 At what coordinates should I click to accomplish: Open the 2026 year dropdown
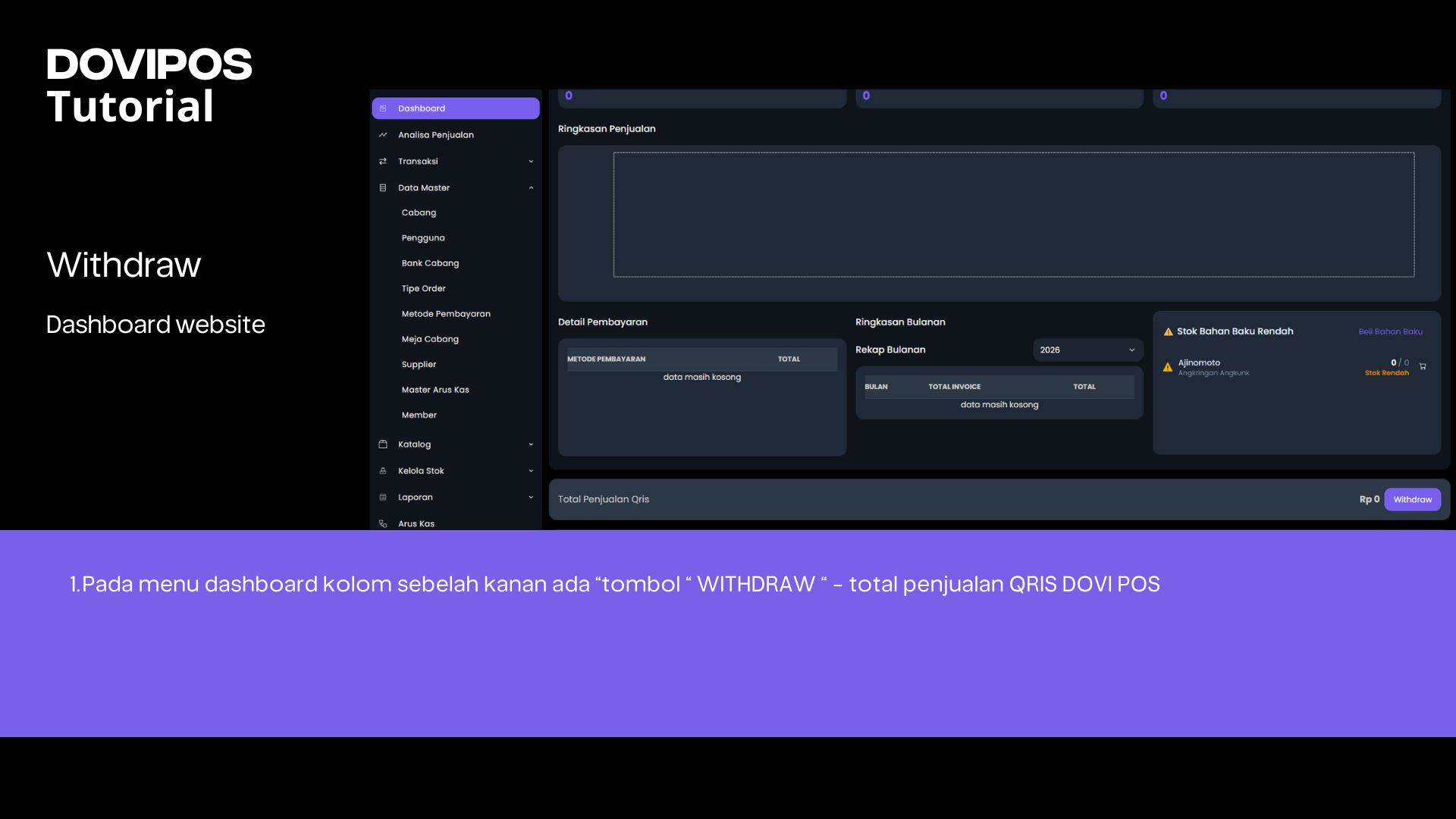click(1087, 350)
